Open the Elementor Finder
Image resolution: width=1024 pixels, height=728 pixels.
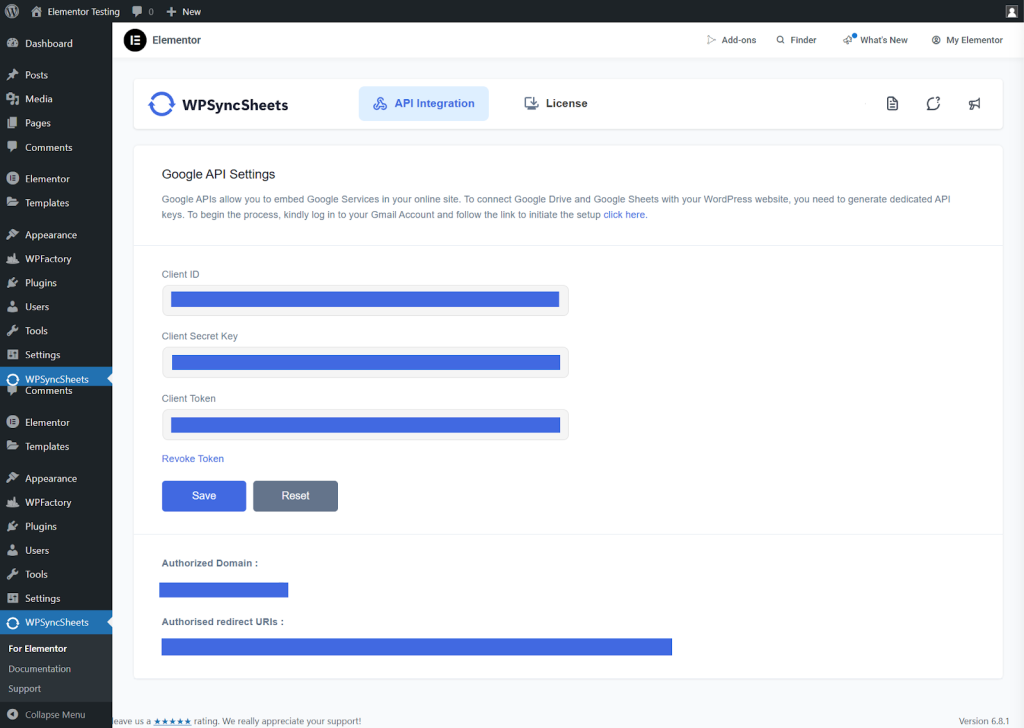pos(796,40)
